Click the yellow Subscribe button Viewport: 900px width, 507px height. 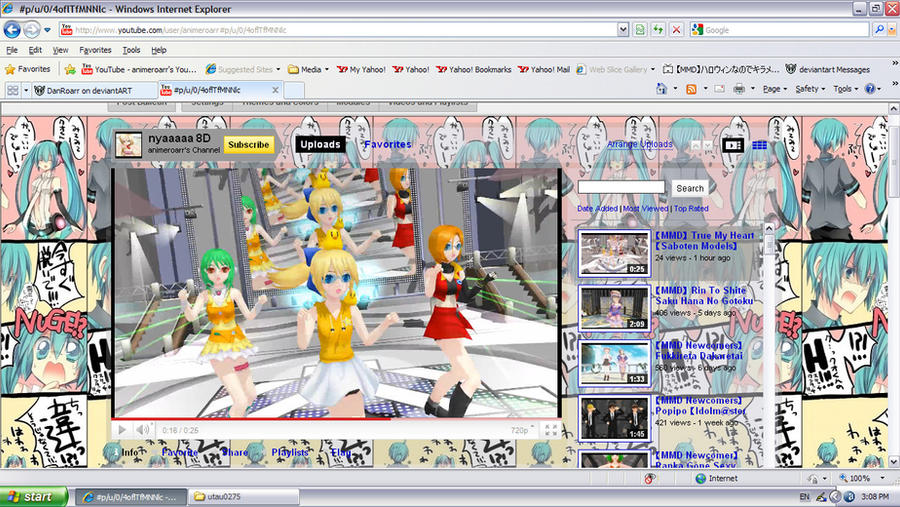point(249,145)
